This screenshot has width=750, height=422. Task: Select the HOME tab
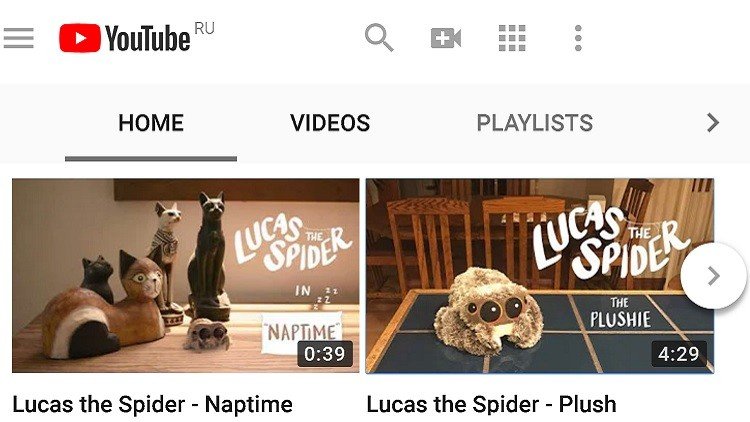click(151, 123)
